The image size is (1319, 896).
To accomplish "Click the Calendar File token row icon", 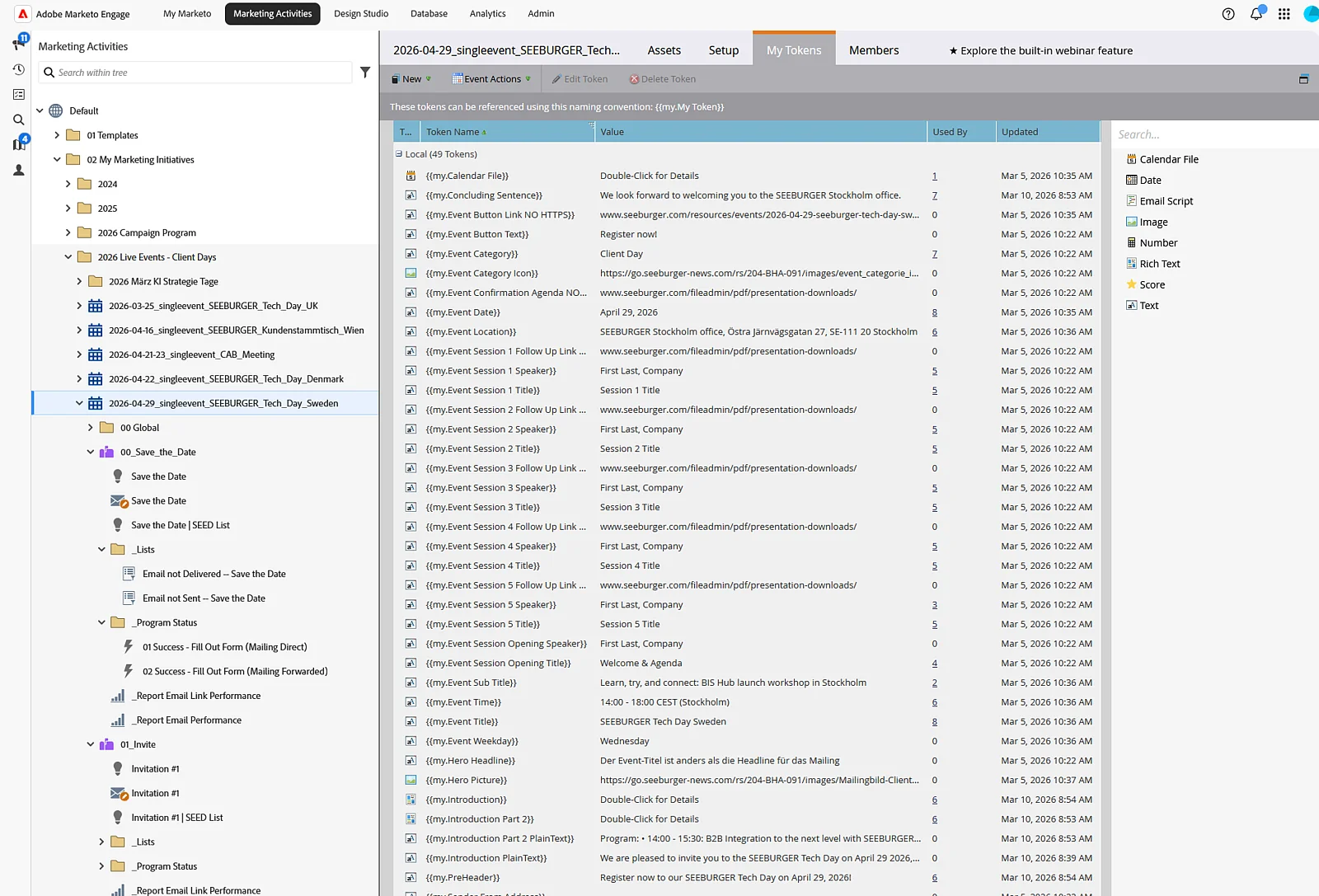I will [411, 176].
